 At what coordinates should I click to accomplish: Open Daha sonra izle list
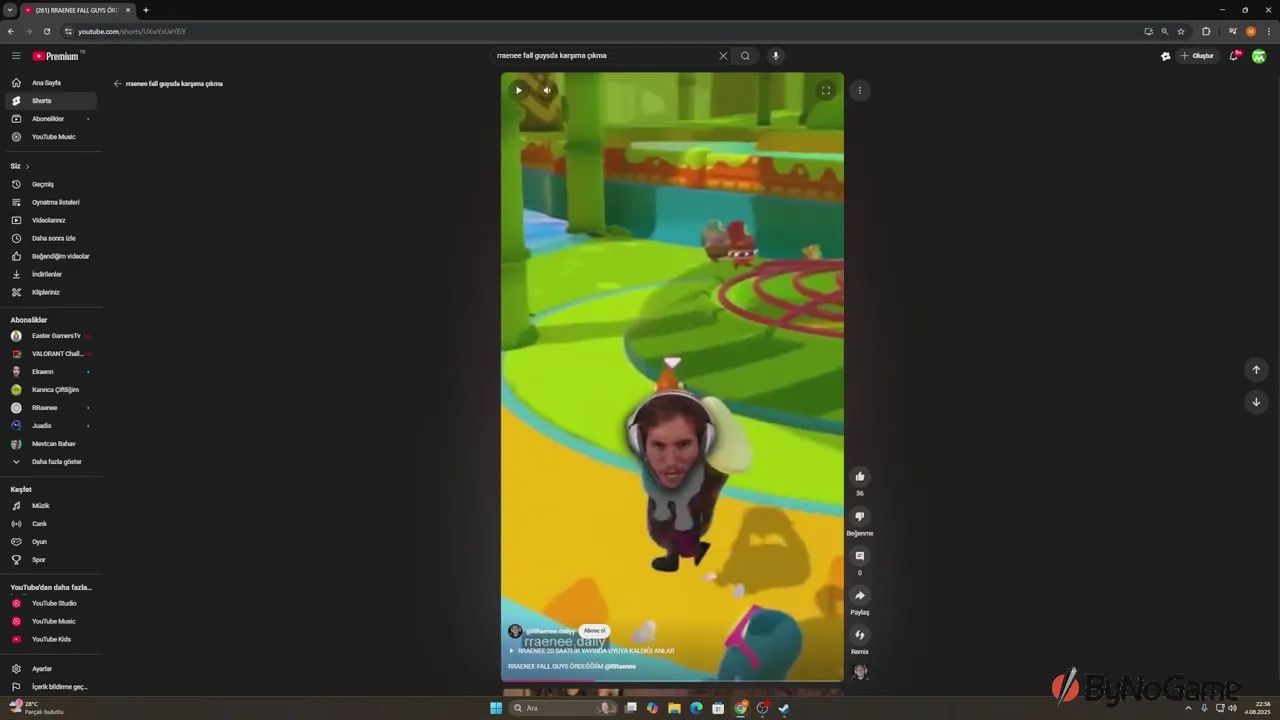coord(51,238)
